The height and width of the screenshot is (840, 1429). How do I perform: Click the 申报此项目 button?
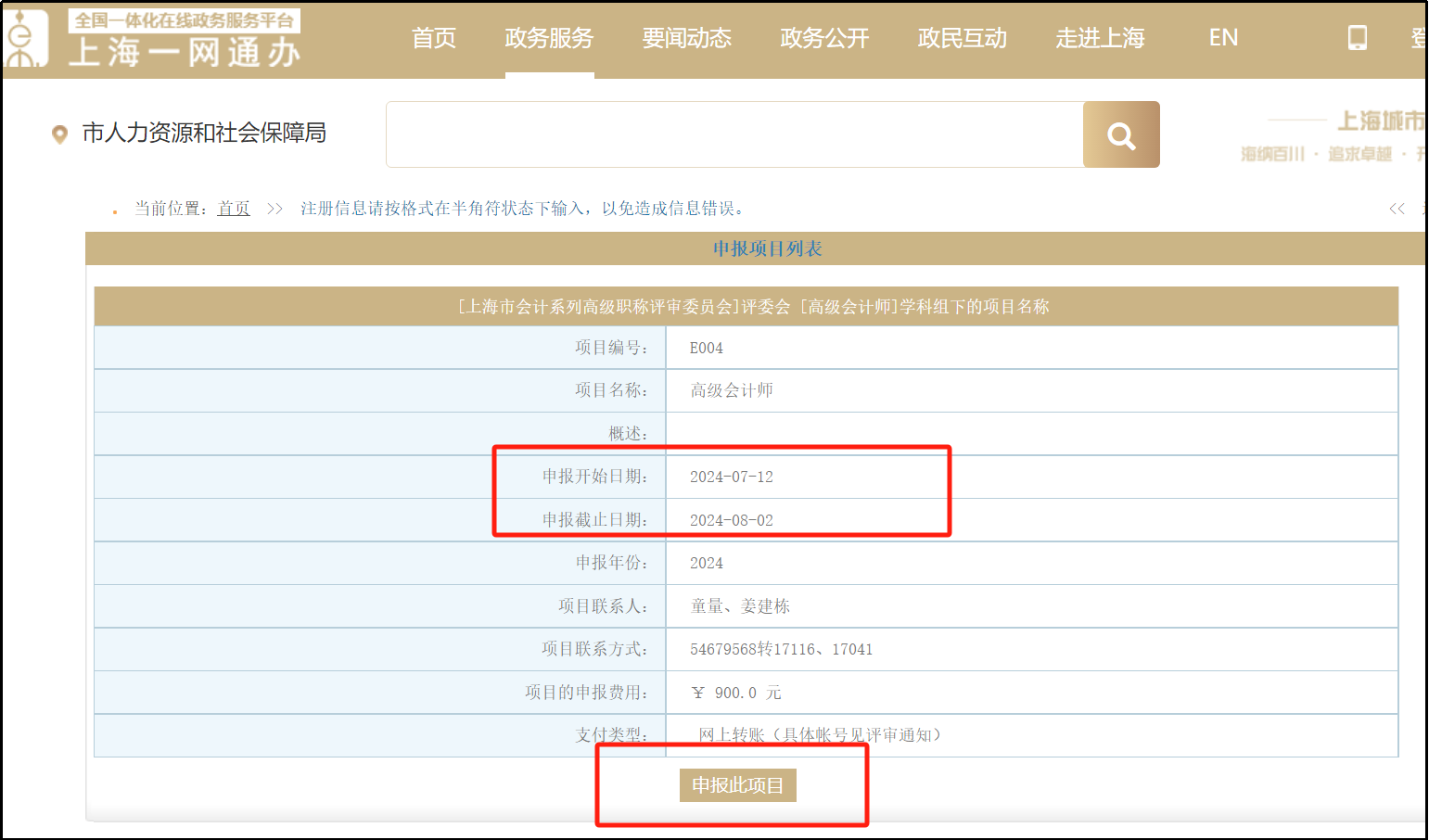[737, 785]
